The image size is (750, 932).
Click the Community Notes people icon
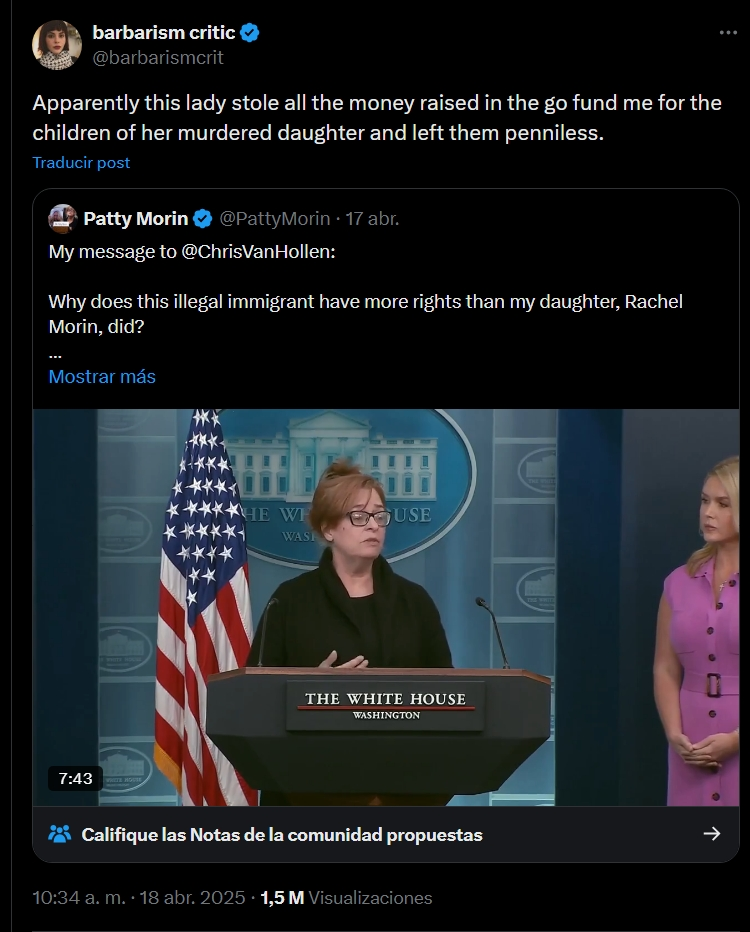[x=59, y=835]
